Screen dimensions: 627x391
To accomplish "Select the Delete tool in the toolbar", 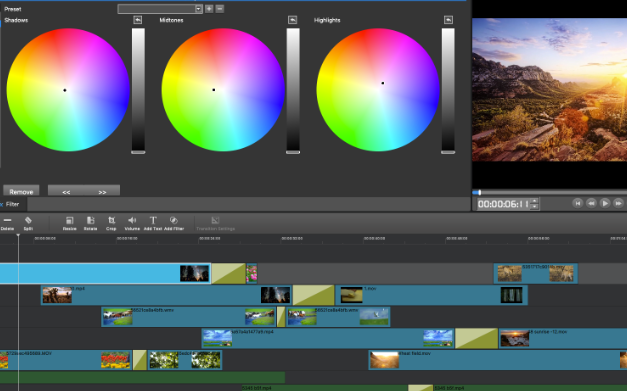I will 7,223.
